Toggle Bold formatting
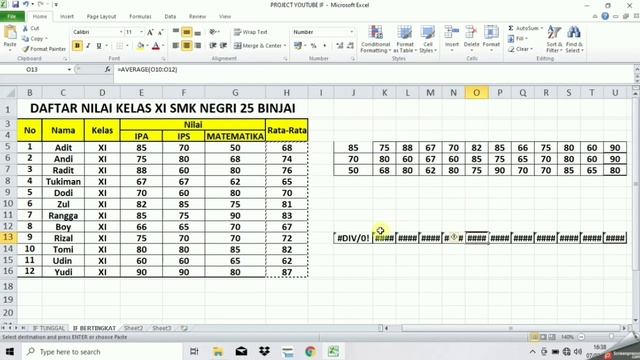 click(77, 46)
